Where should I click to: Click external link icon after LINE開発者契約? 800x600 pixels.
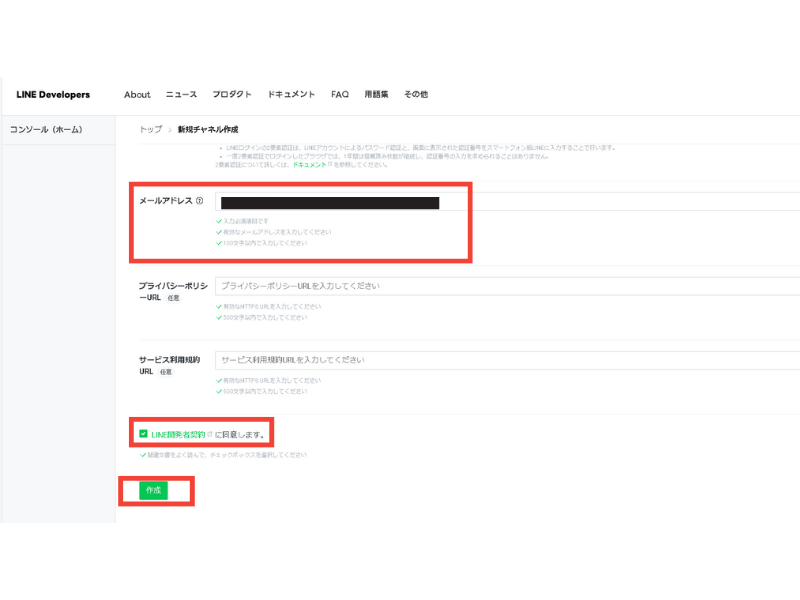coord(210,434)
